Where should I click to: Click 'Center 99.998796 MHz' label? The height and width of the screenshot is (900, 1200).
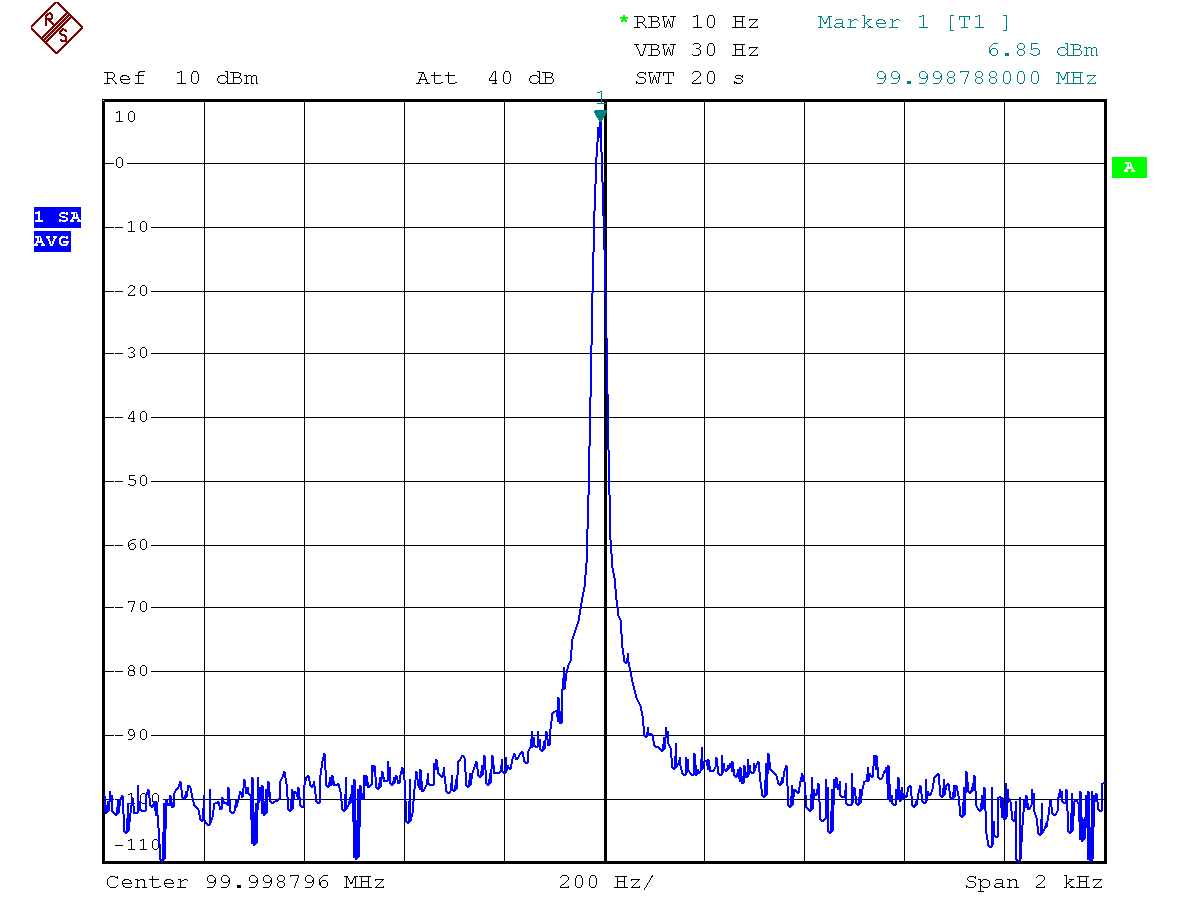point(245,882)
